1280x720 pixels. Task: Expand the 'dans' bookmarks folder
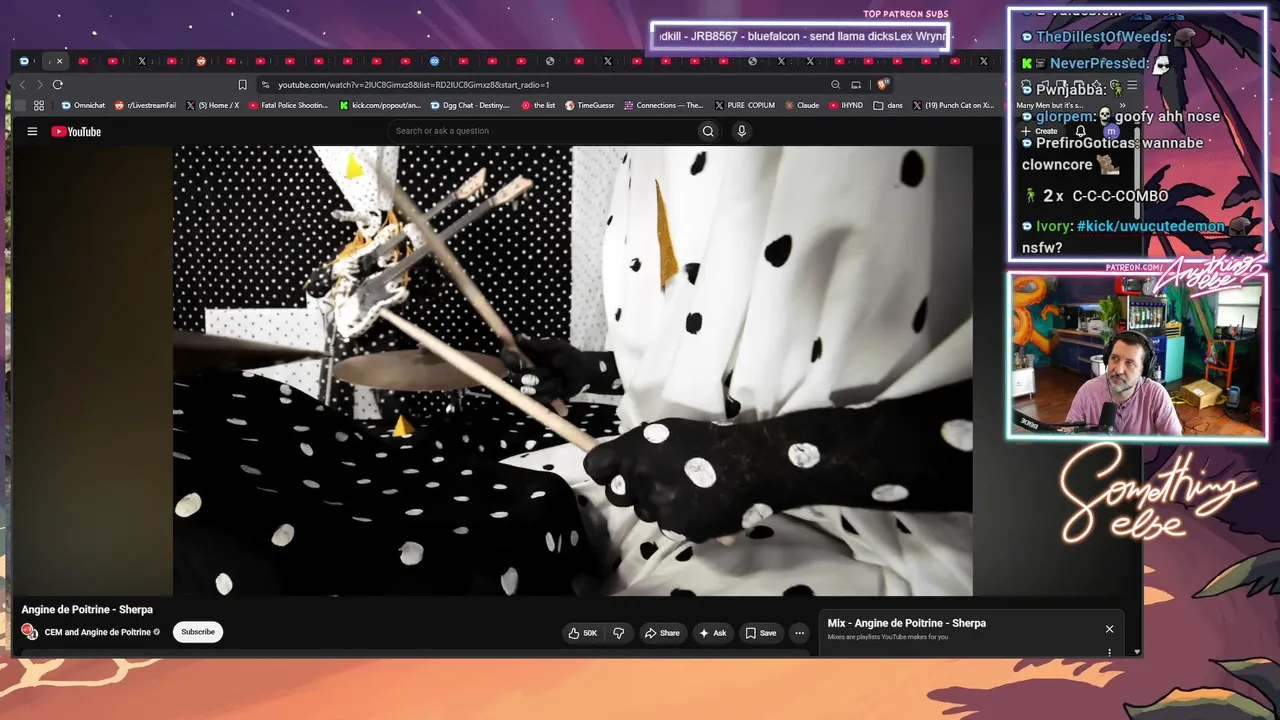[x=888, y=105]
